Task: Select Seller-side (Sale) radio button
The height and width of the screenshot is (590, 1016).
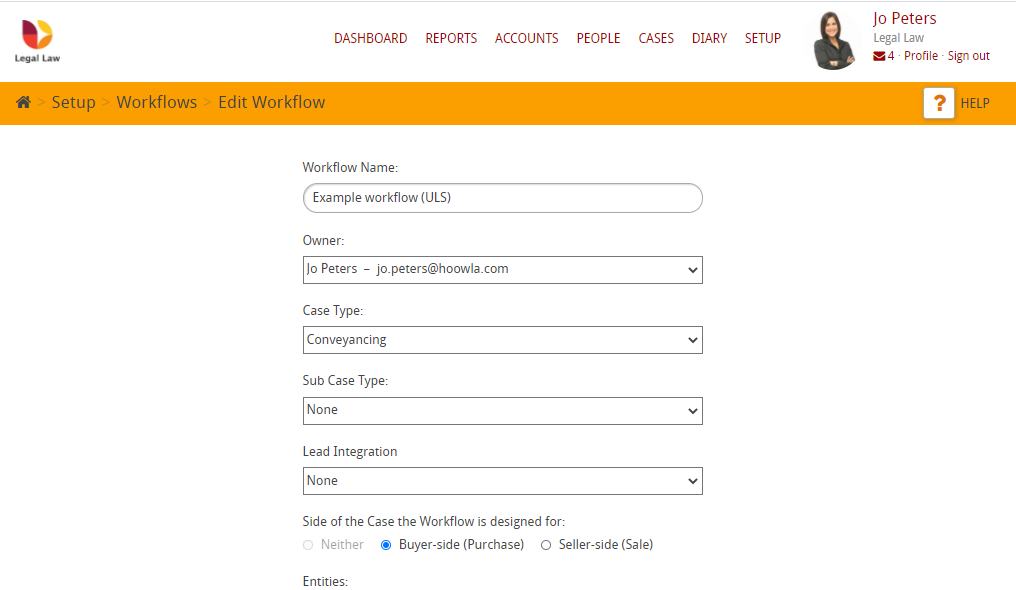Action: point(545,544)
